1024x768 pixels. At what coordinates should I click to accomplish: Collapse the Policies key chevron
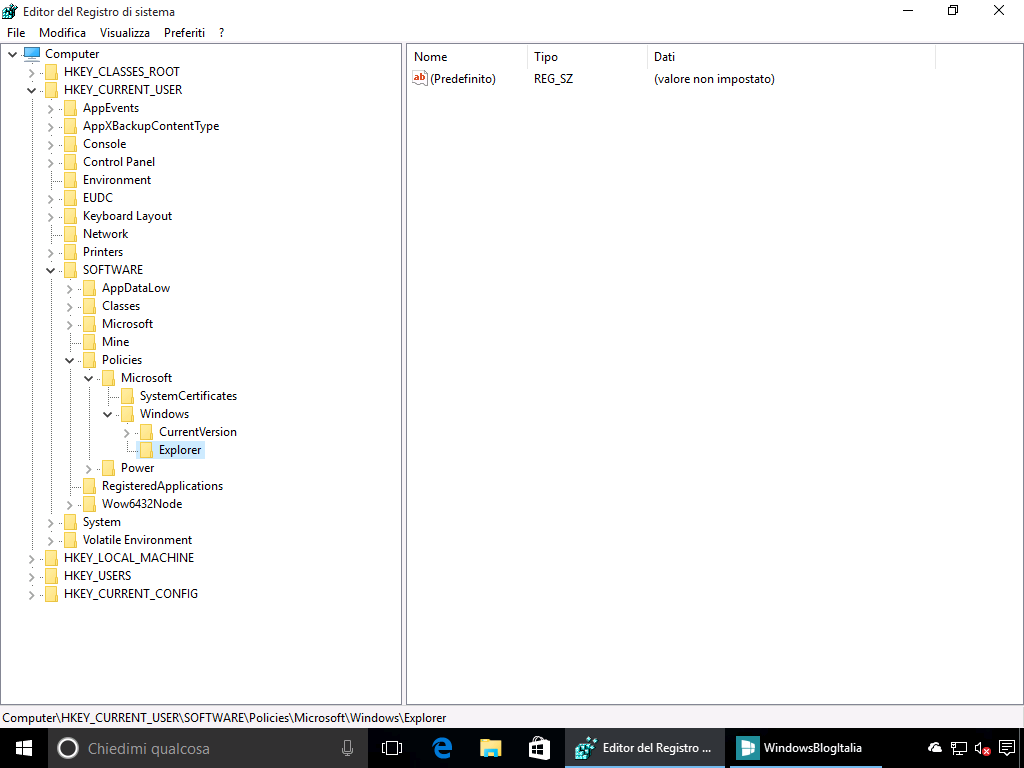[x=69, y=360]
